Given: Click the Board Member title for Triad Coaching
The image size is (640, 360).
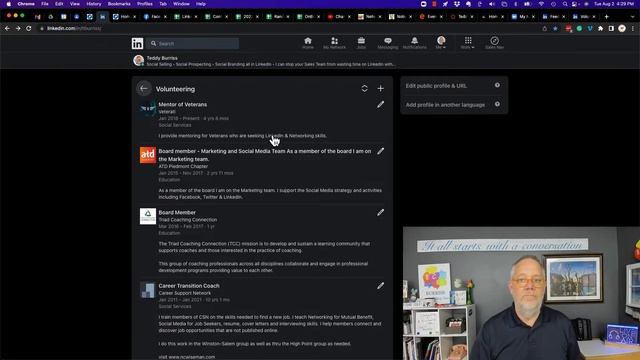Looking at the screenshot, I should pos(177,212).
